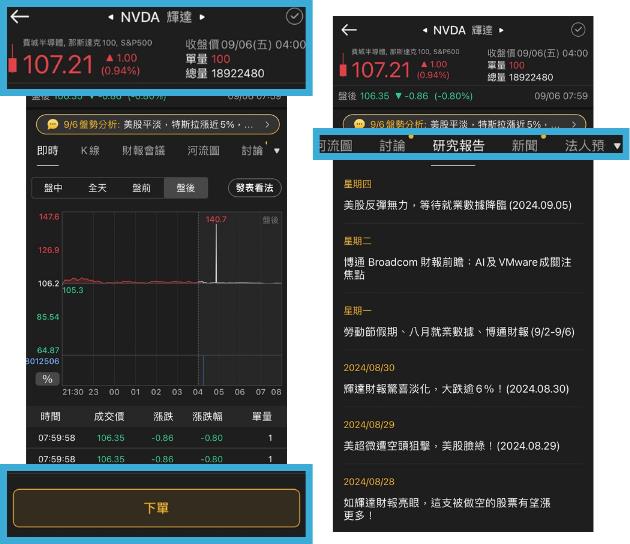
Task: Open report 輝達財報驚喜淡化，大跌逾6%
Action: (456, 389)
